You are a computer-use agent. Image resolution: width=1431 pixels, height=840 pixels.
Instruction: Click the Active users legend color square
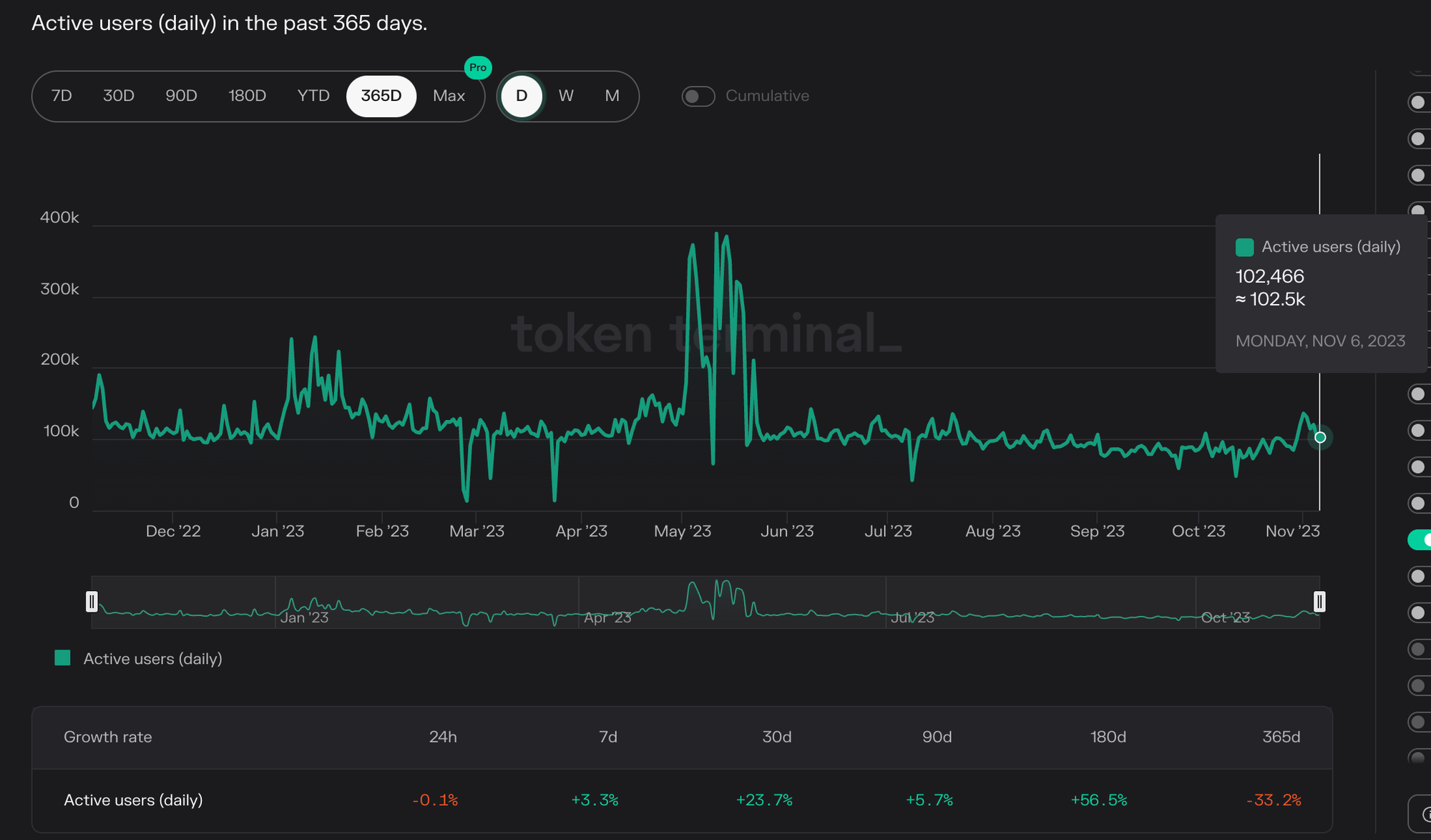(63, 658)
